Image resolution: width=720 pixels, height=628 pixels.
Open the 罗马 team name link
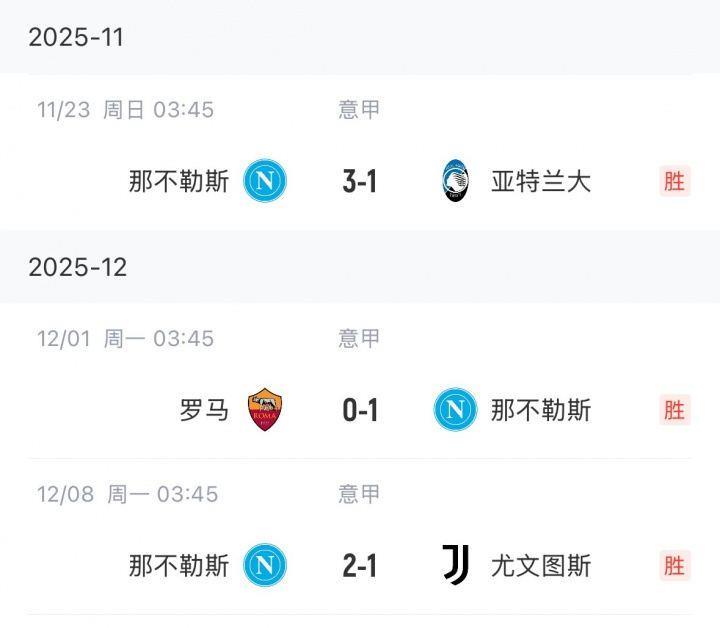[204, 410]
